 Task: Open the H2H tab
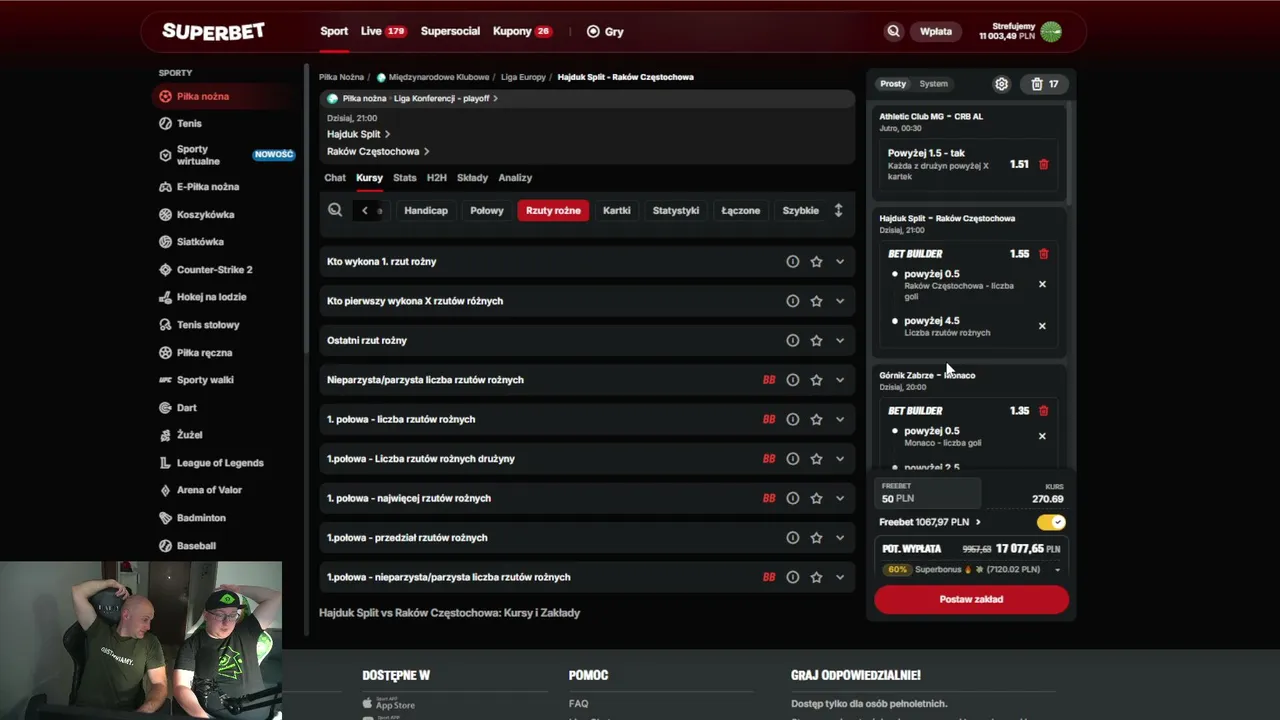[436, 178]
